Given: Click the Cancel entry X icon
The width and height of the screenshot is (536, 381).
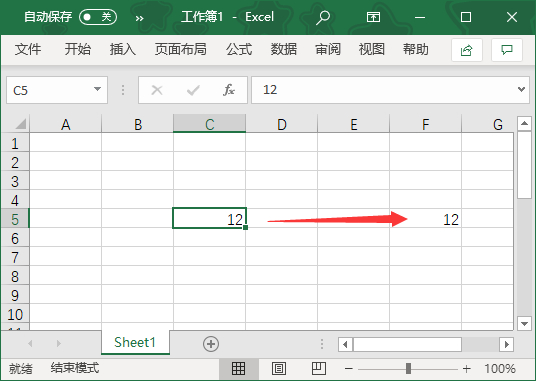Looking at the screenshot, I should (x=157, y=90).
